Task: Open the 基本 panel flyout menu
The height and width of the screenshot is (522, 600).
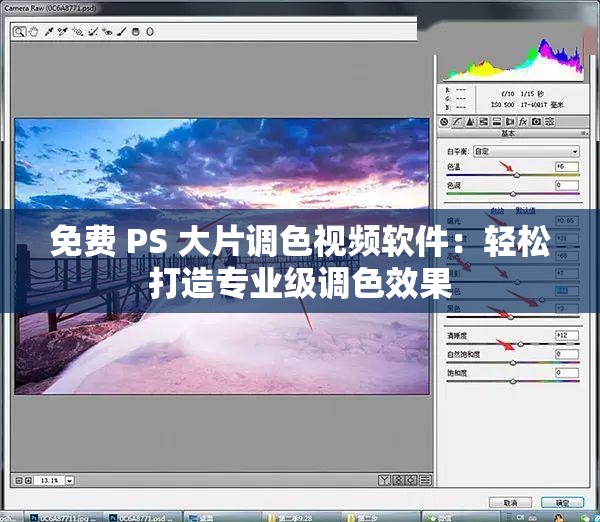Action: pos(585,133)
